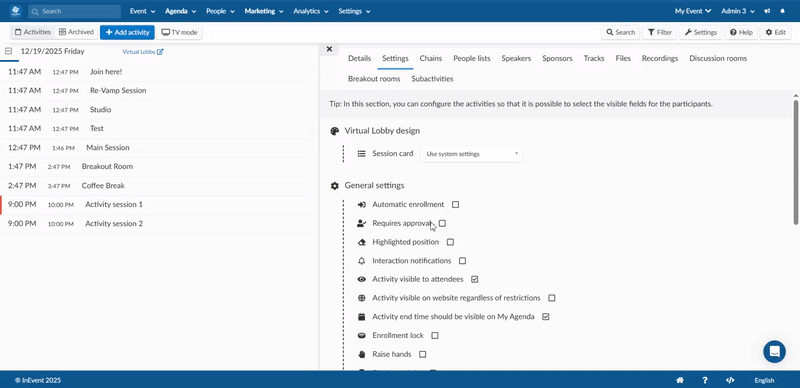Click the toolbar Filter button

coord(659,32)
